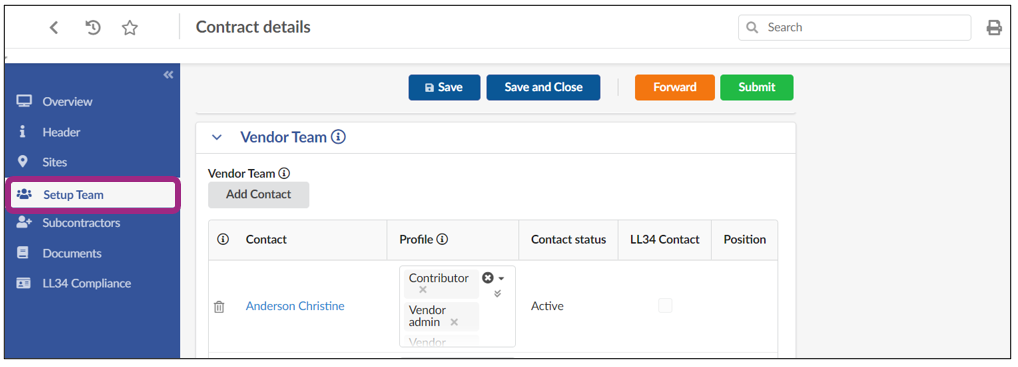Delete Anderson Christine with trash icon
Screen dimensions: 1018x367
point(219,307)
